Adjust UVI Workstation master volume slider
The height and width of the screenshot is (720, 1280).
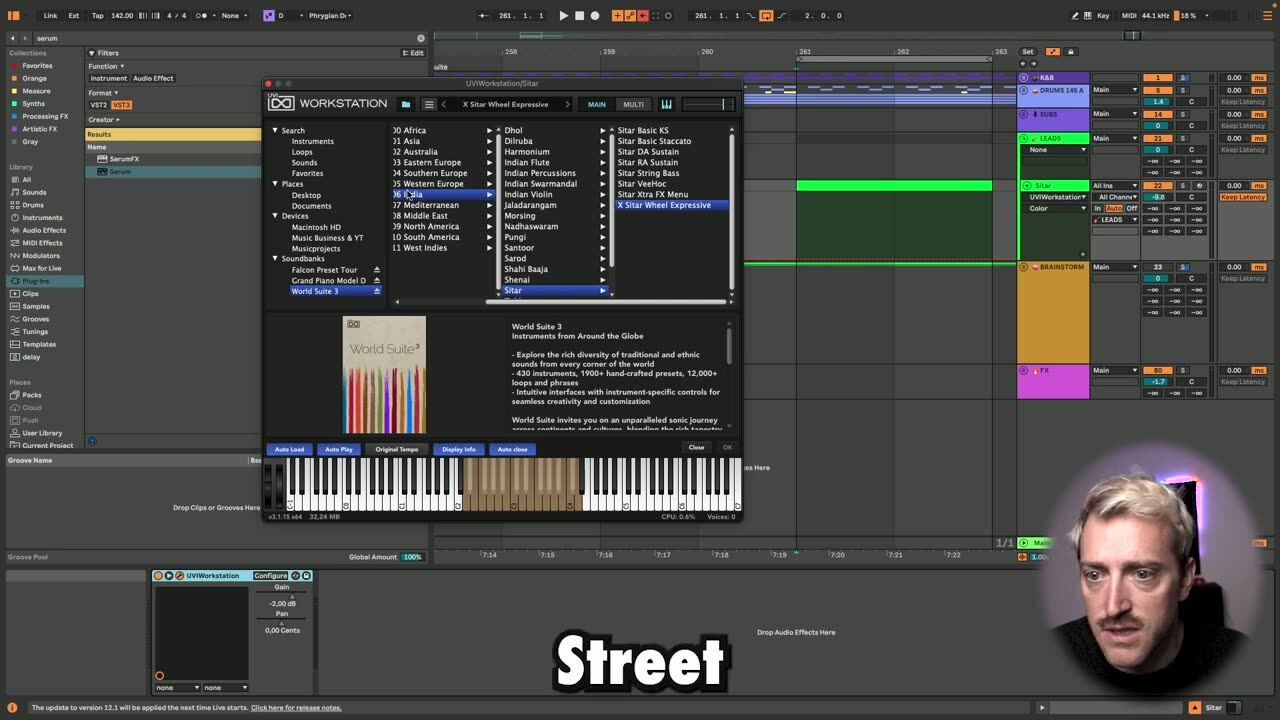point(708,104)
